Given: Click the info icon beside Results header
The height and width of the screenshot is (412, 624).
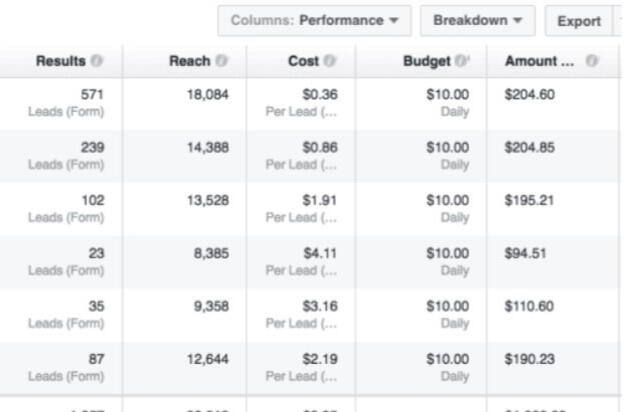Looking at the screenshot, I should (97, 62).
